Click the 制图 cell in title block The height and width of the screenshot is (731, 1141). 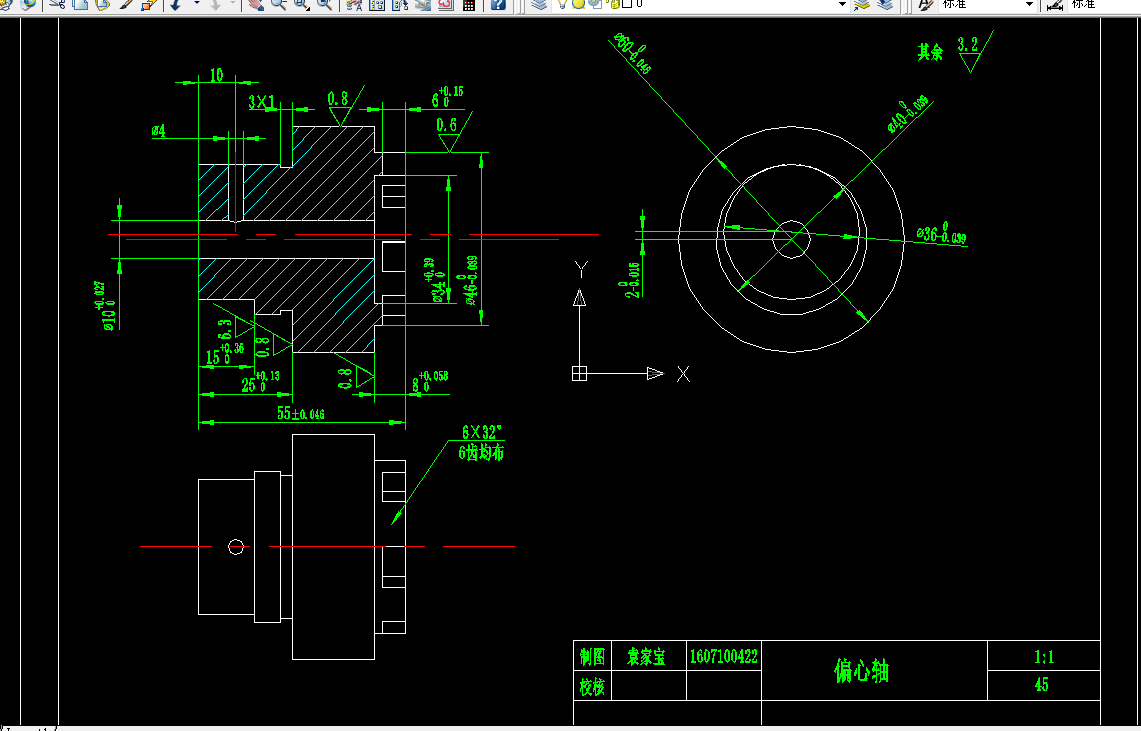point(594,657)
